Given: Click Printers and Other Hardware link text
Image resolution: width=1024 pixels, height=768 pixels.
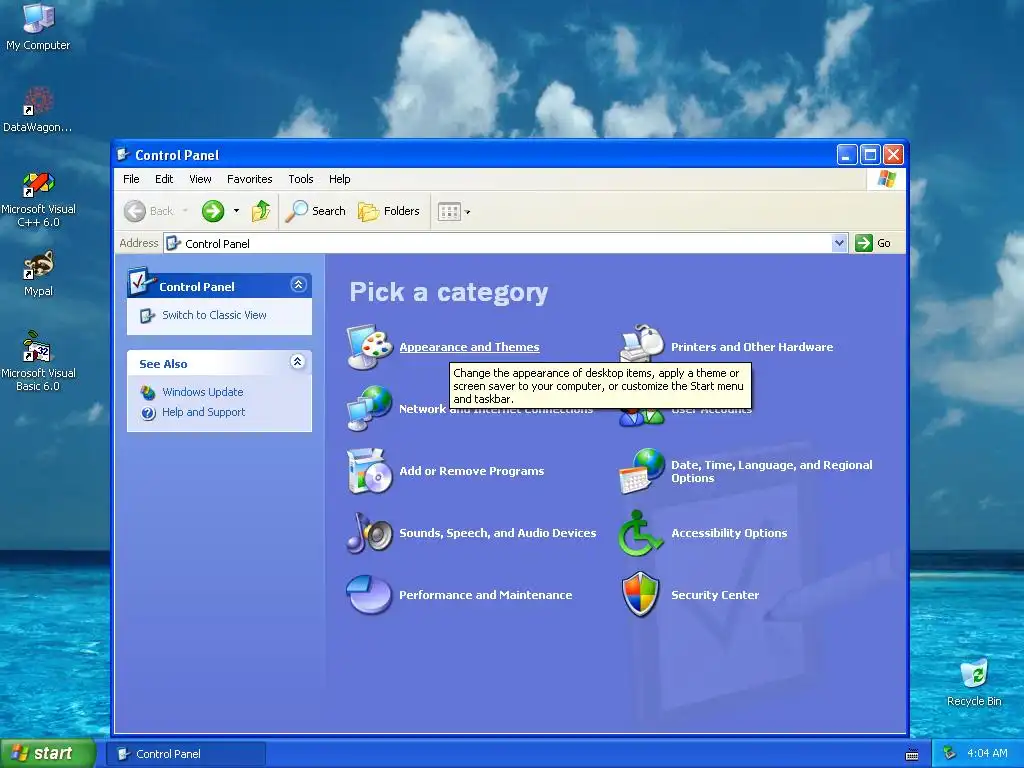Looking at the screenshot, I should (x=752, y=347).
